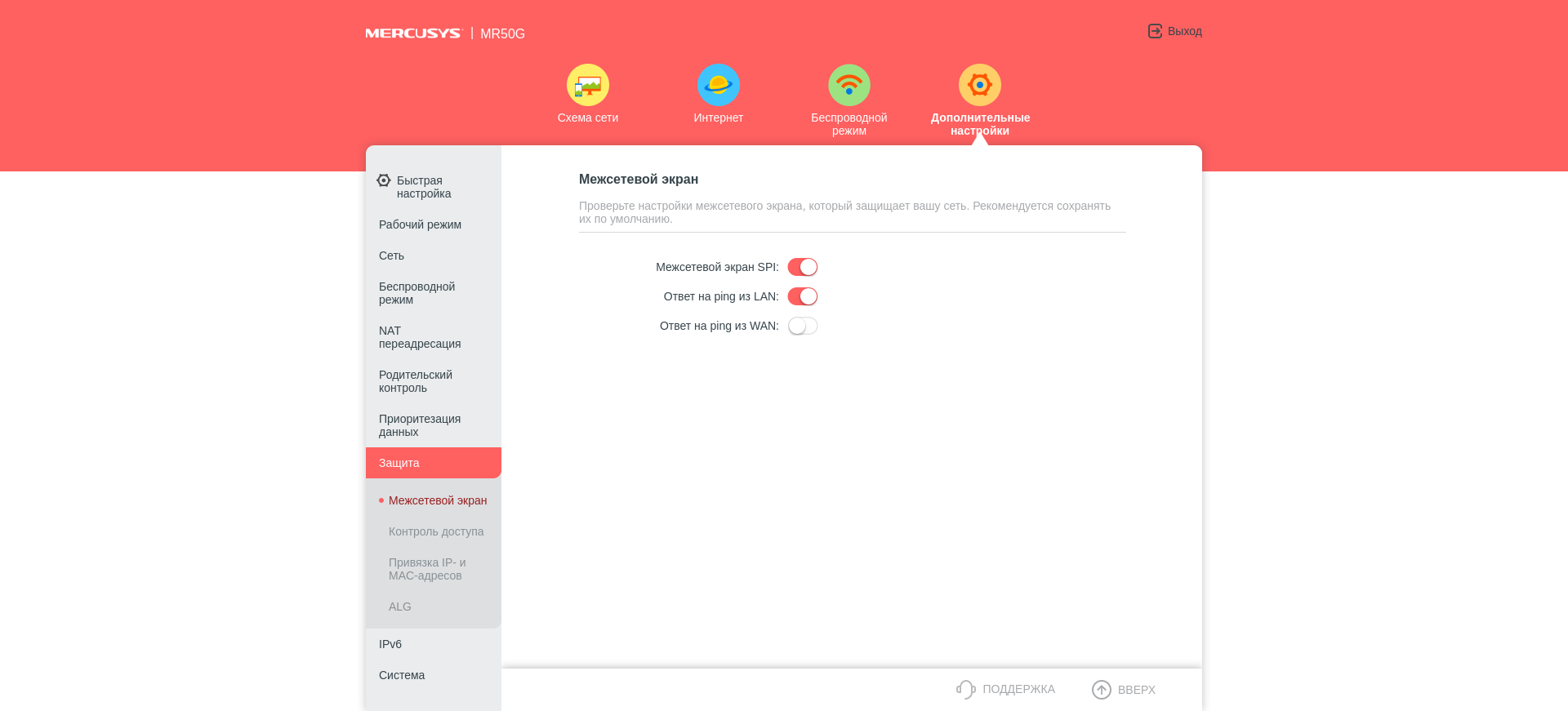Screen dimensions: 1568x711
Task: Click the Быстрая настройка gear icon
Action: [x=384, y=180]
